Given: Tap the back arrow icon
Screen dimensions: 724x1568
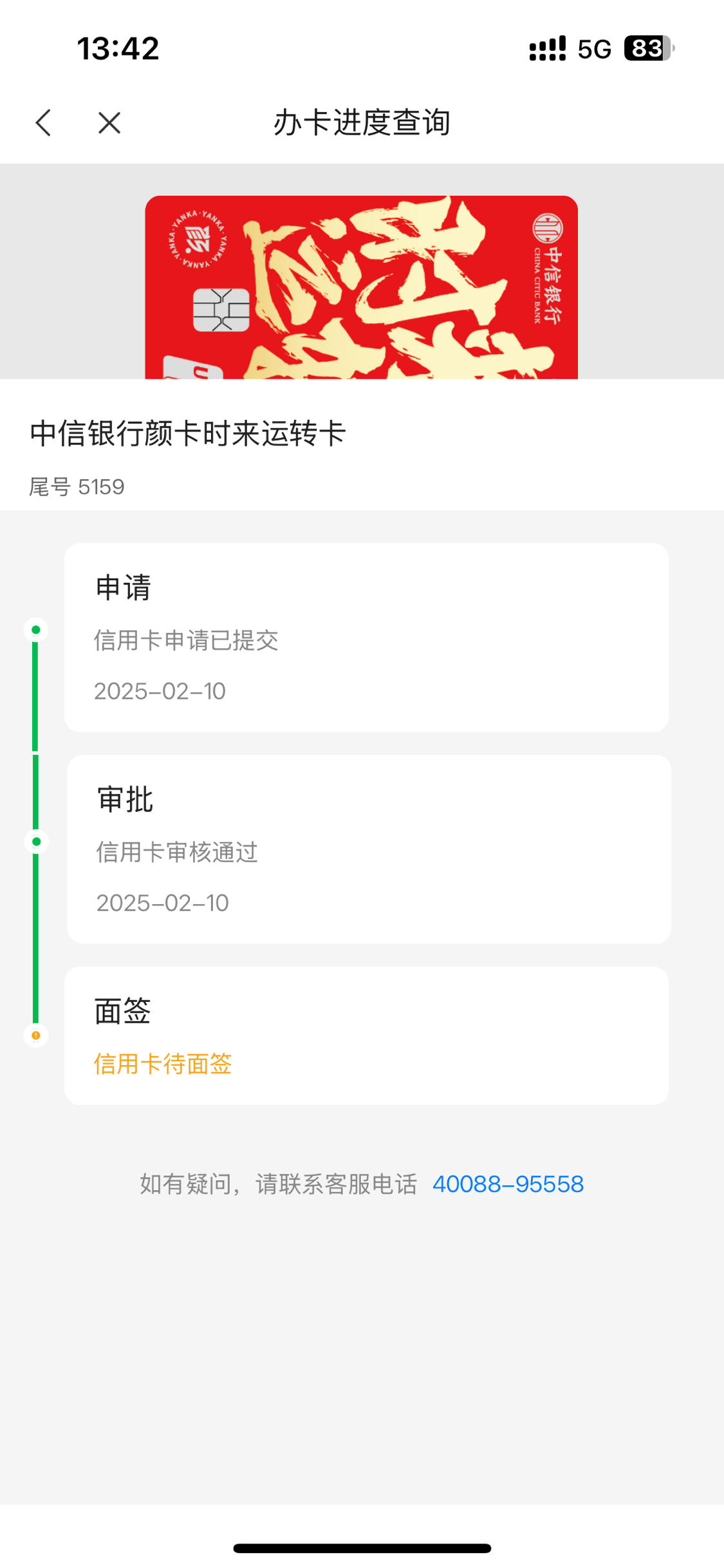Looking at the screenshot, I should 43,122.
